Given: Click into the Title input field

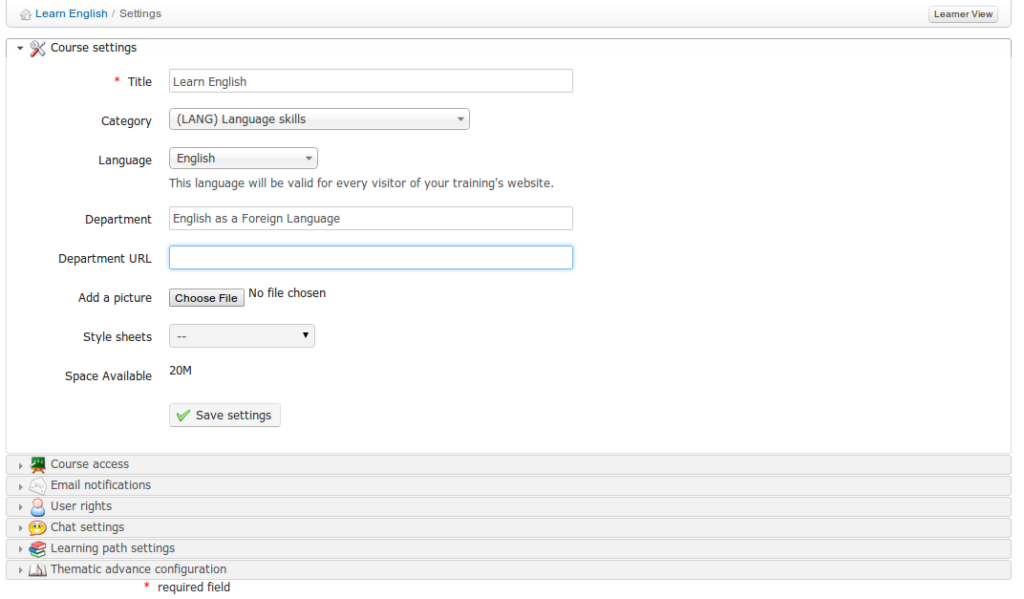Looking at the screenshot, I should (x=370, y=82).
